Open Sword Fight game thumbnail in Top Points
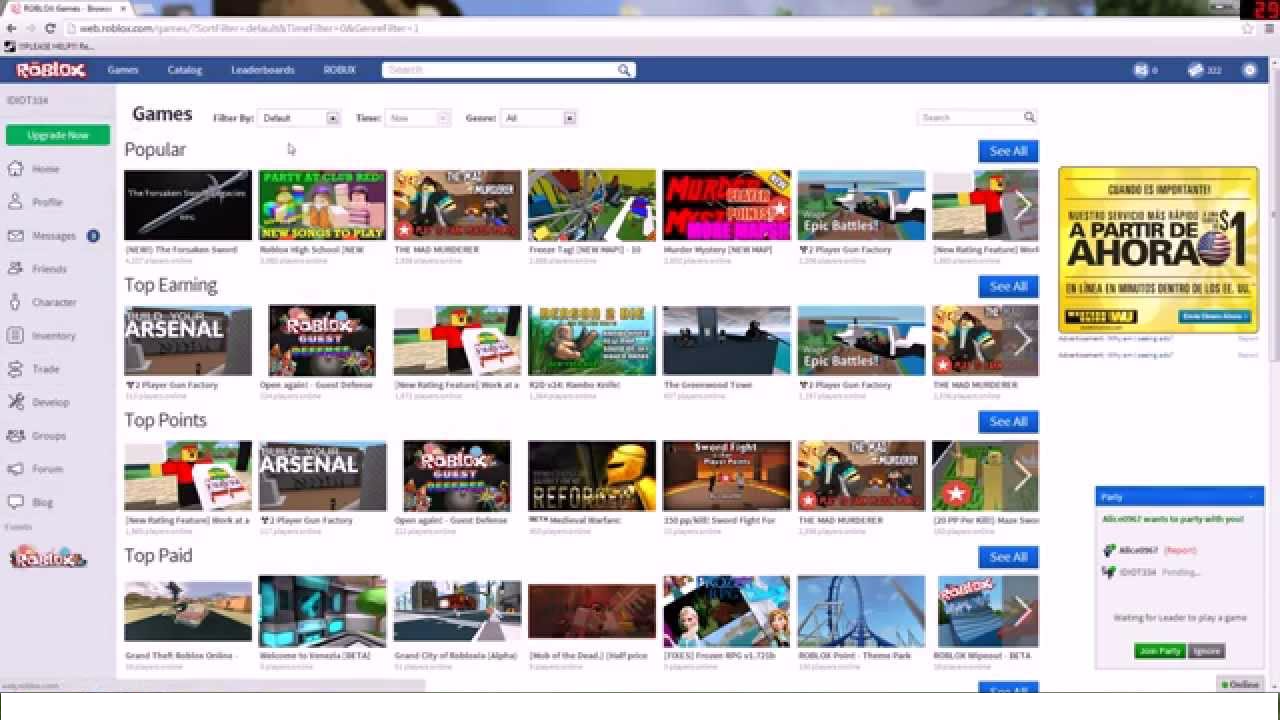This screenshot has width=1280, height=720. 727,476
